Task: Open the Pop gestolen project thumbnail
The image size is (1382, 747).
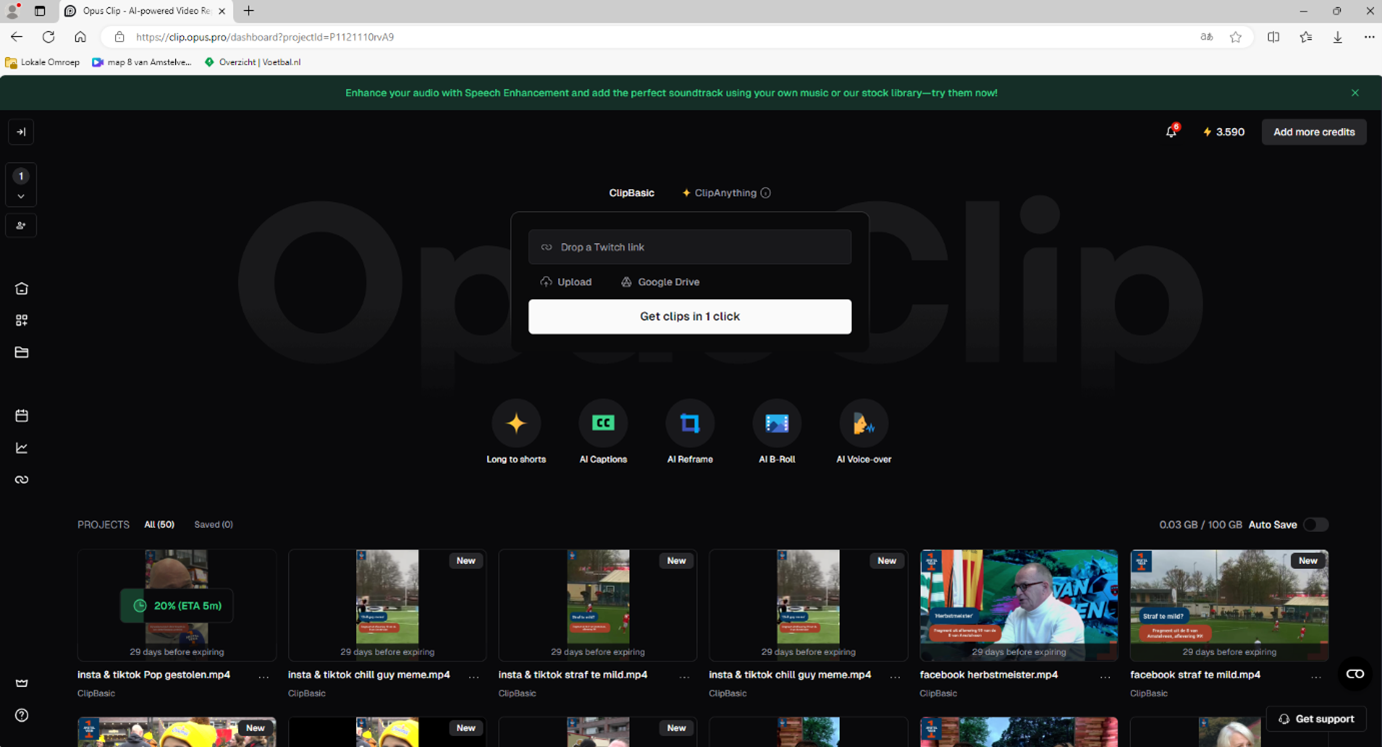Action: (177, 605)
